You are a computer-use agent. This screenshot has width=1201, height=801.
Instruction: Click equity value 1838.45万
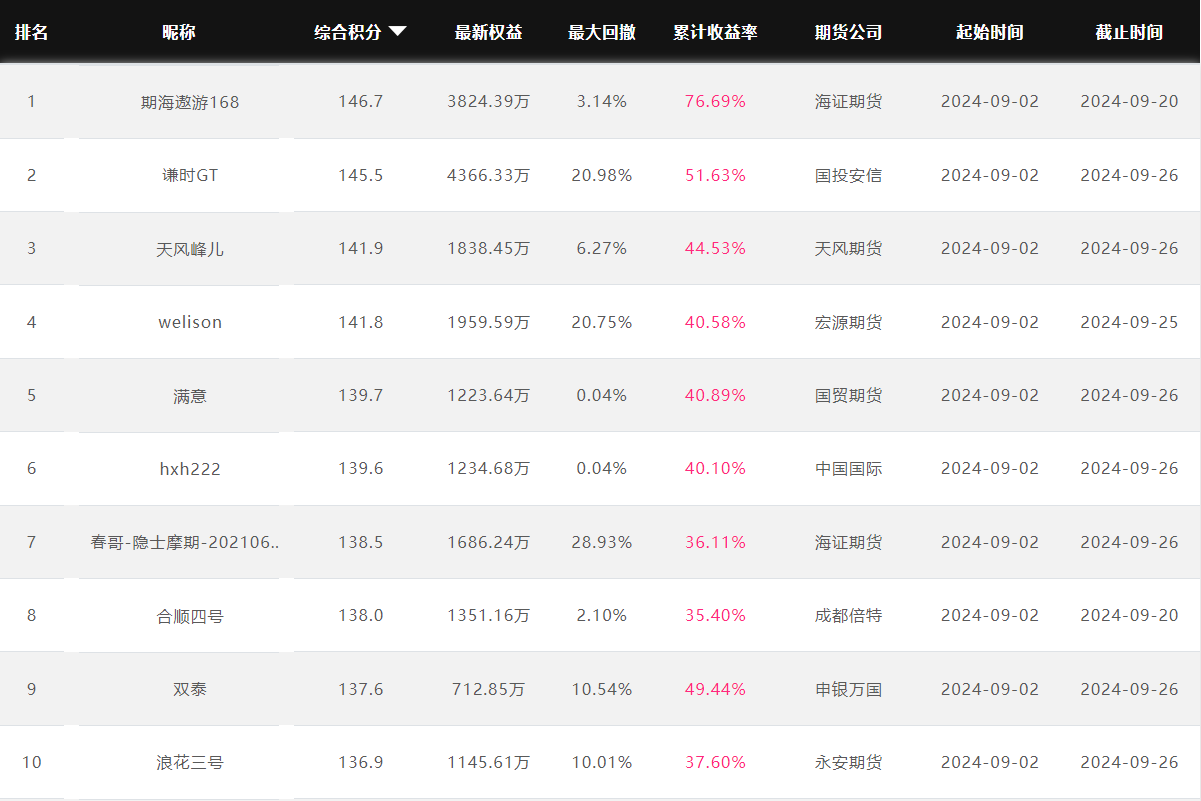click(488, 249)
